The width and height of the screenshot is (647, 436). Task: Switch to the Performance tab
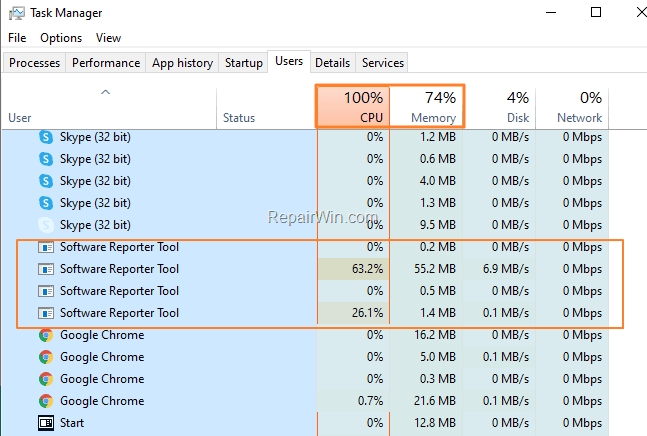coord(106,63)
